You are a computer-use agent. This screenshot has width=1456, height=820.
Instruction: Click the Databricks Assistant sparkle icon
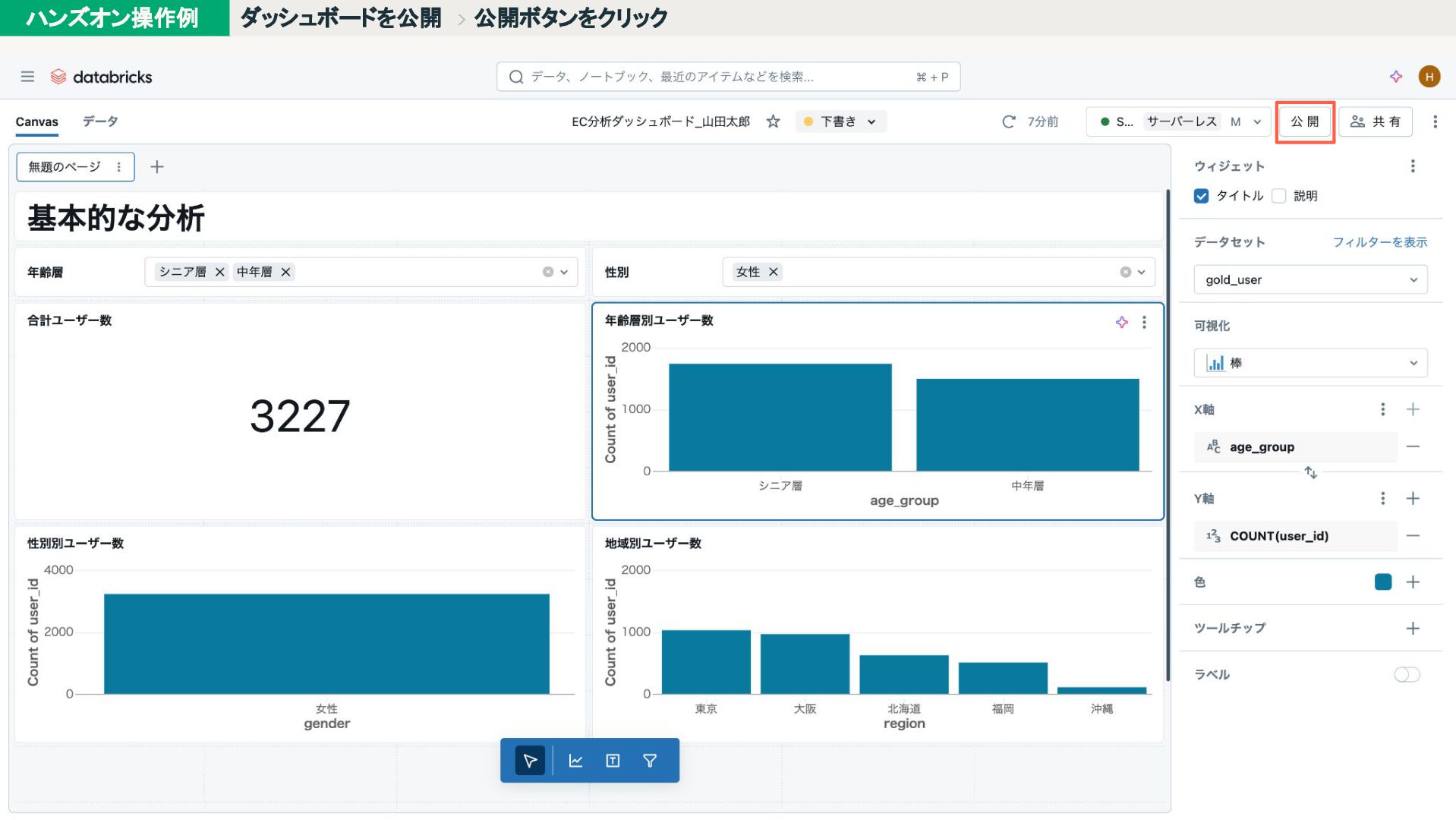[x=1395, y=77]
